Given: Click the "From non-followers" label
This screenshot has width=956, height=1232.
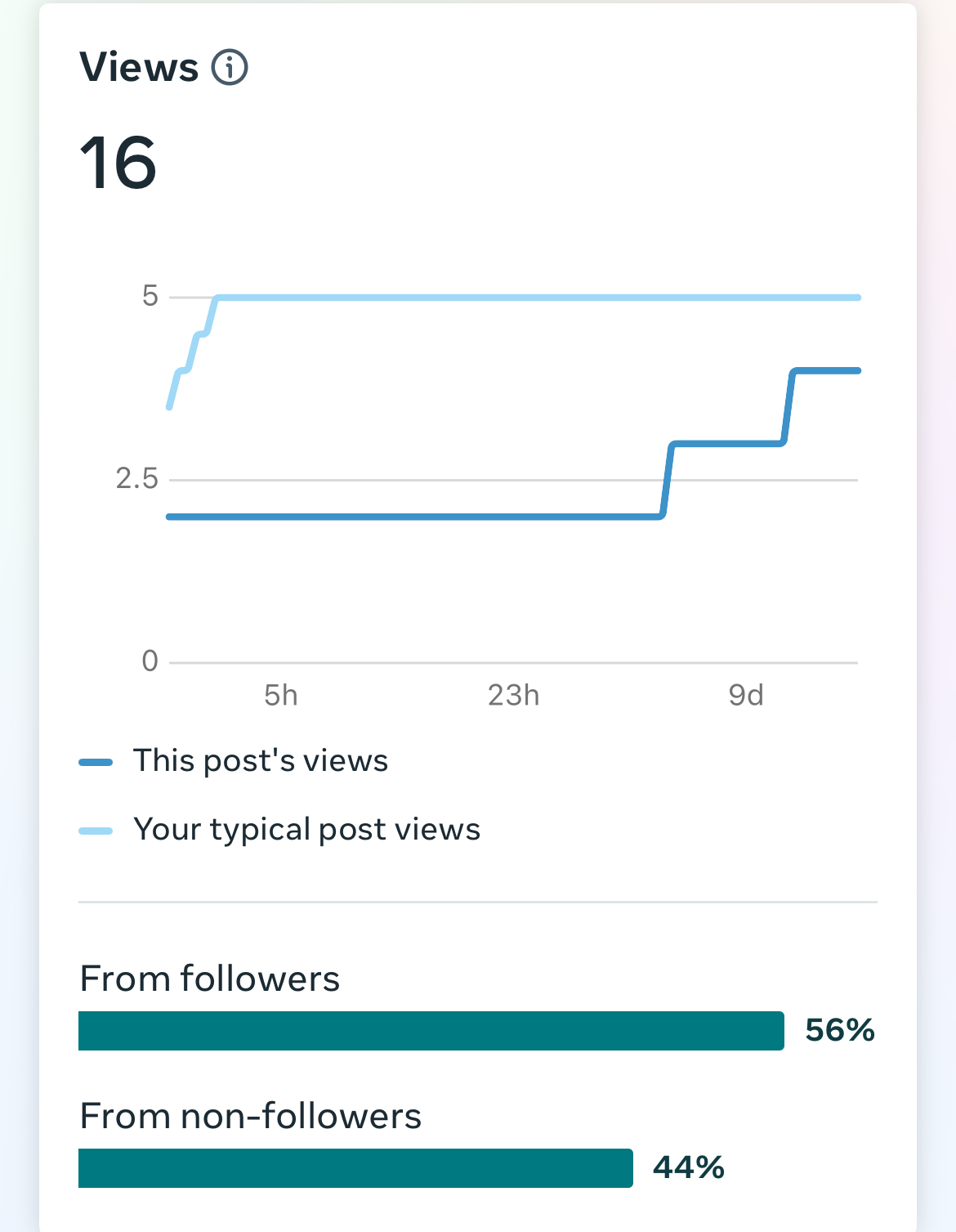Looking at the screenshot, I should click(x=251, y=1117).
